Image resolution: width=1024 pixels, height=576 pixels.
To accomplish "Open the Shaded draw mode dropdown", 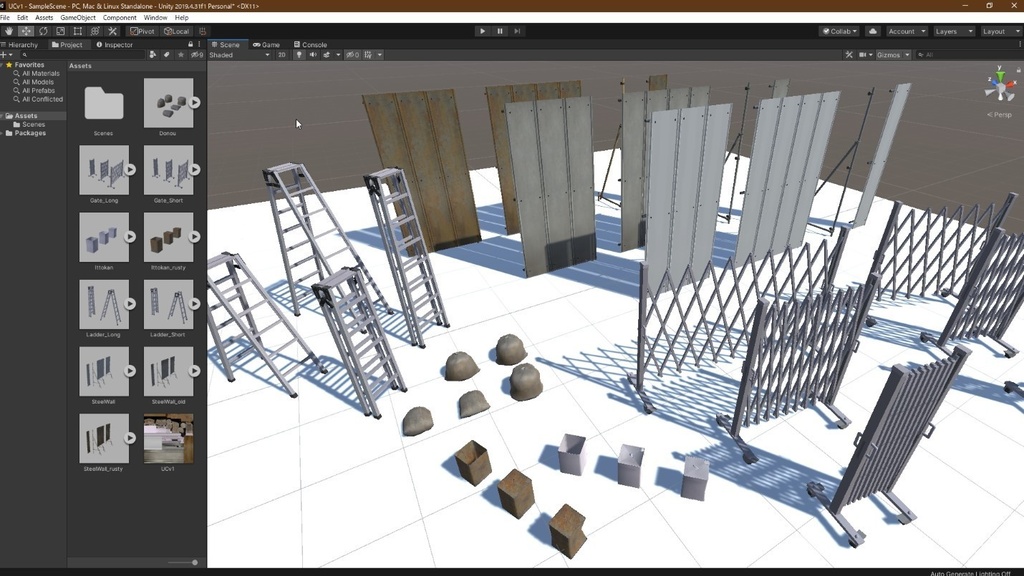I will click(239, 55).
